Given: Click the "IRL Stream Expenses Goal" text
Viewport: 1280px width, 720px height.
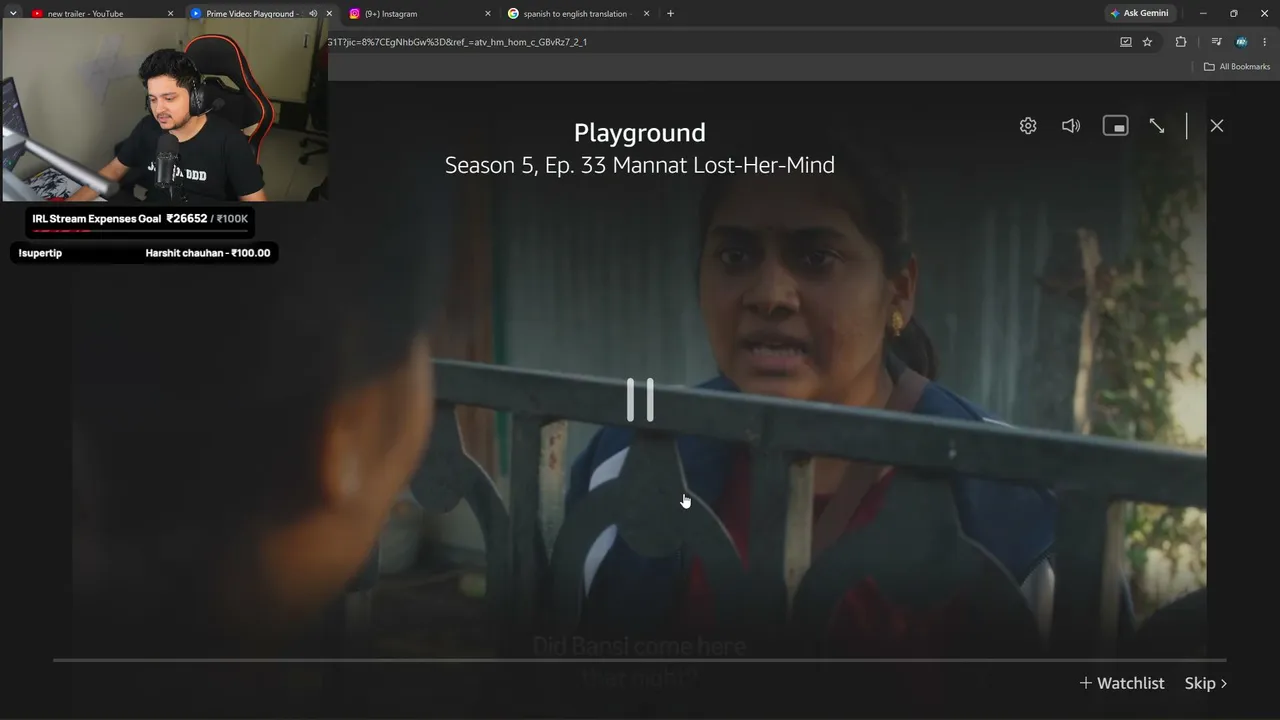Looking at the screenshot, I should (x=96, y=219).
